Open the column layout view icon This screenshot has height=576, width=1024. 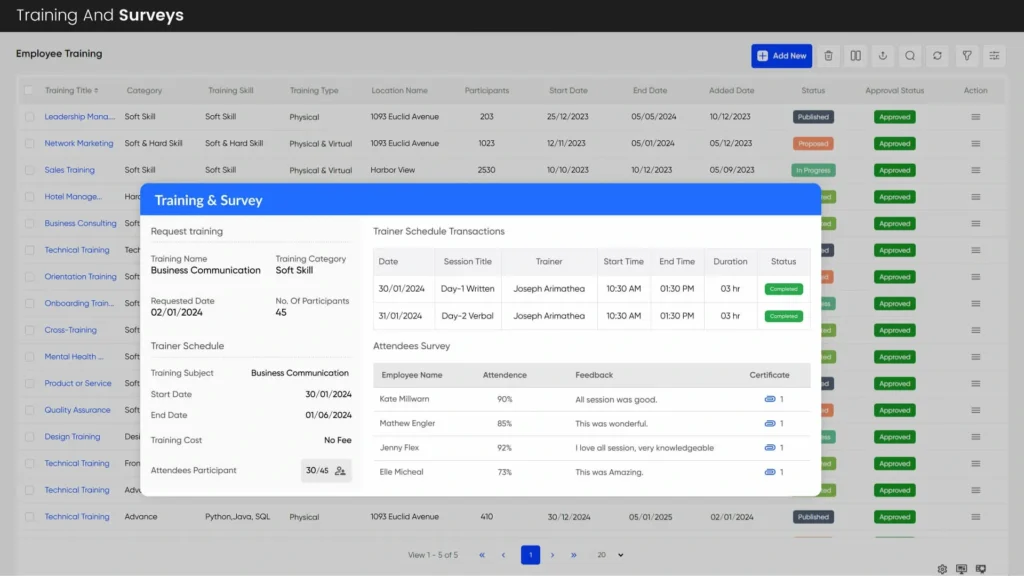[856, 56]
